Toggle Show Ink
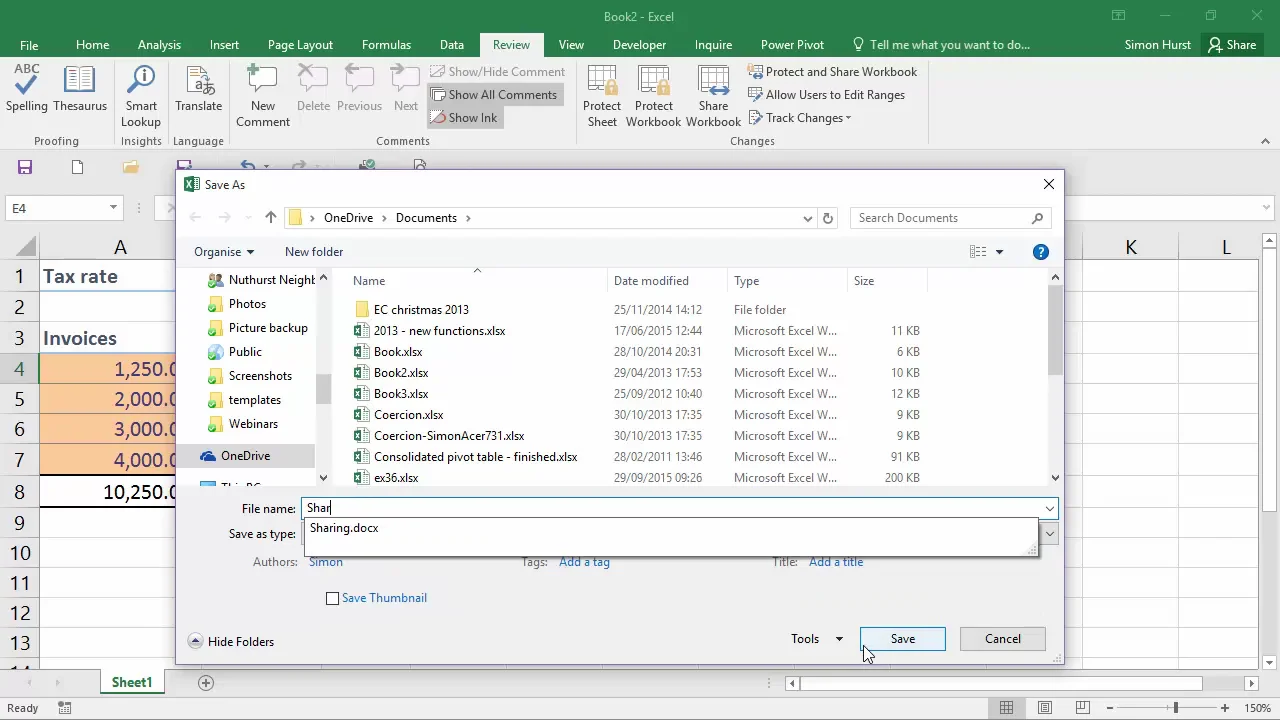The height and width of the screenshot is (720, 1280). (464, 118)
